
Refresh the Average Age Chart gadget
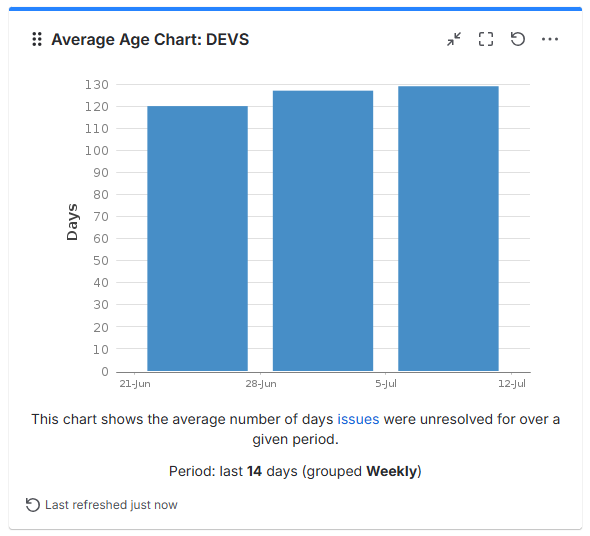pyautogui.click(x=518, y=39)
